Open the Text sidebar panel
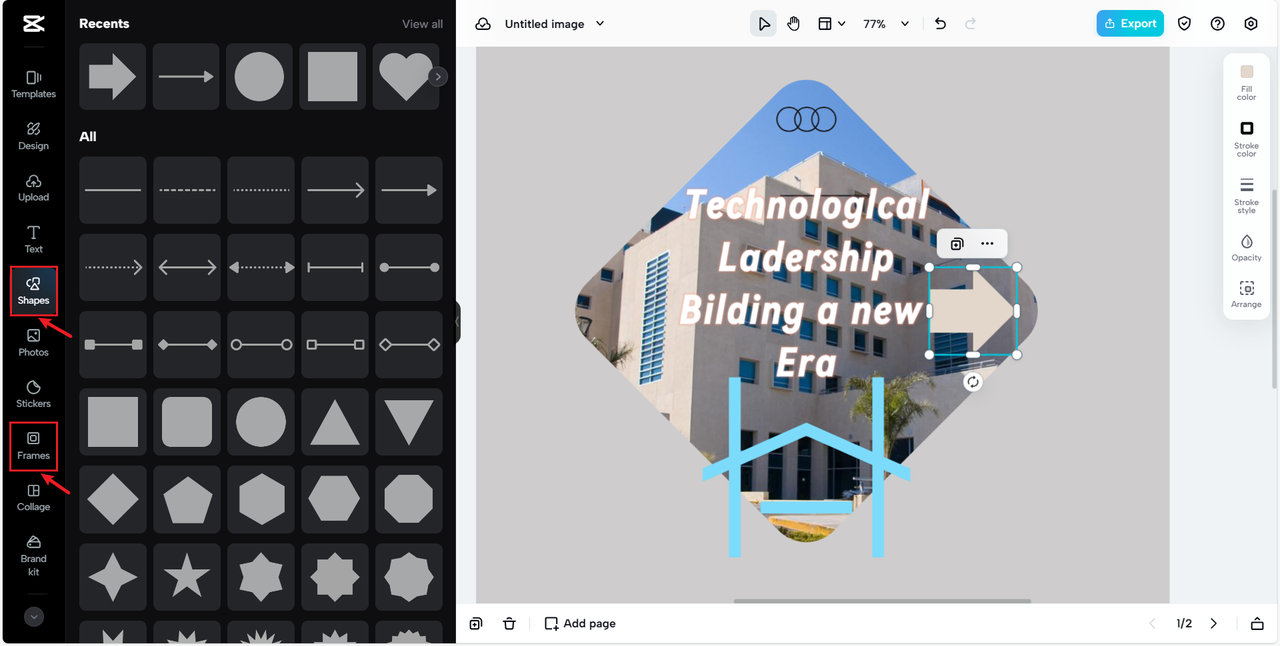 coord(33,239)
